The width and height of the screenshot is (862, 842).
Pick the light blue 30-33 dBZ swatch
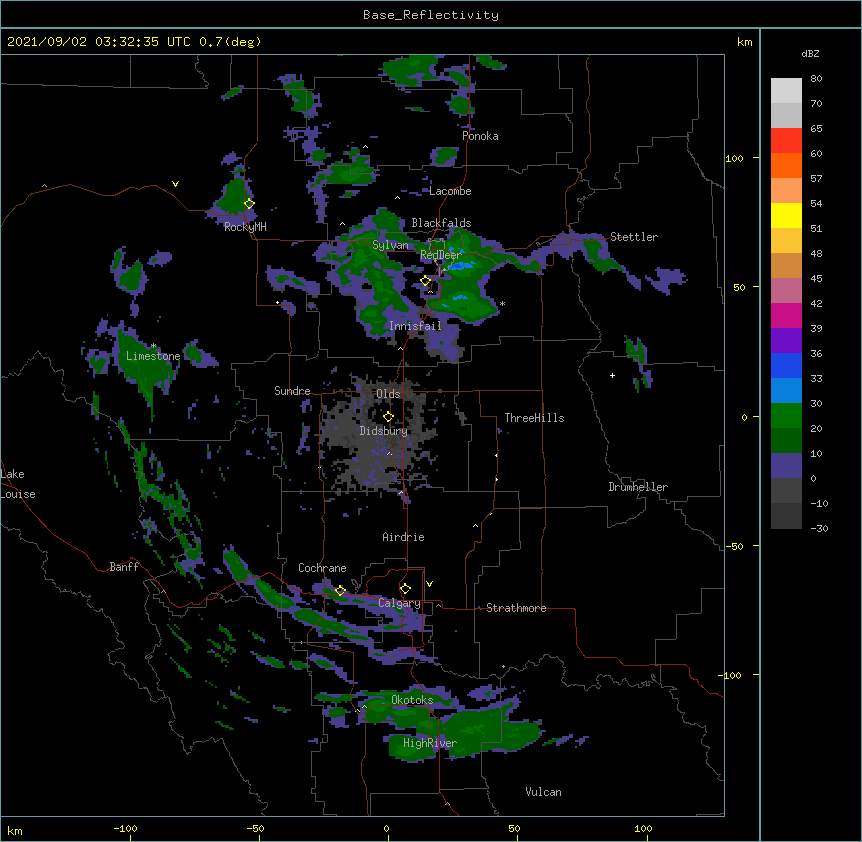click(x=786, y=391)
